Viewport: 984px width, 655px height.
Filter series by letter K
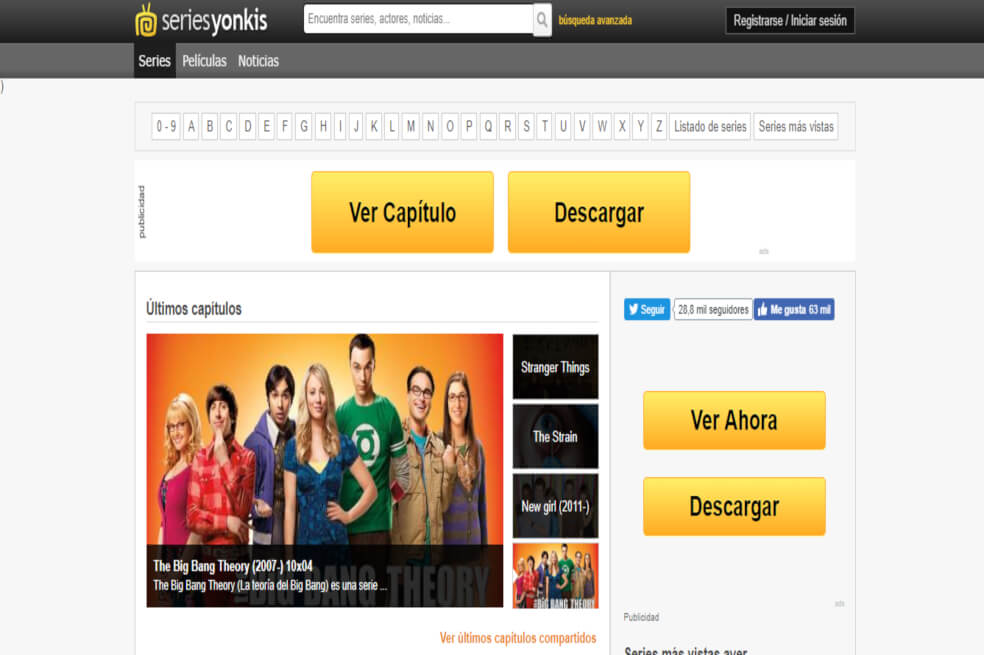(374, 127)
